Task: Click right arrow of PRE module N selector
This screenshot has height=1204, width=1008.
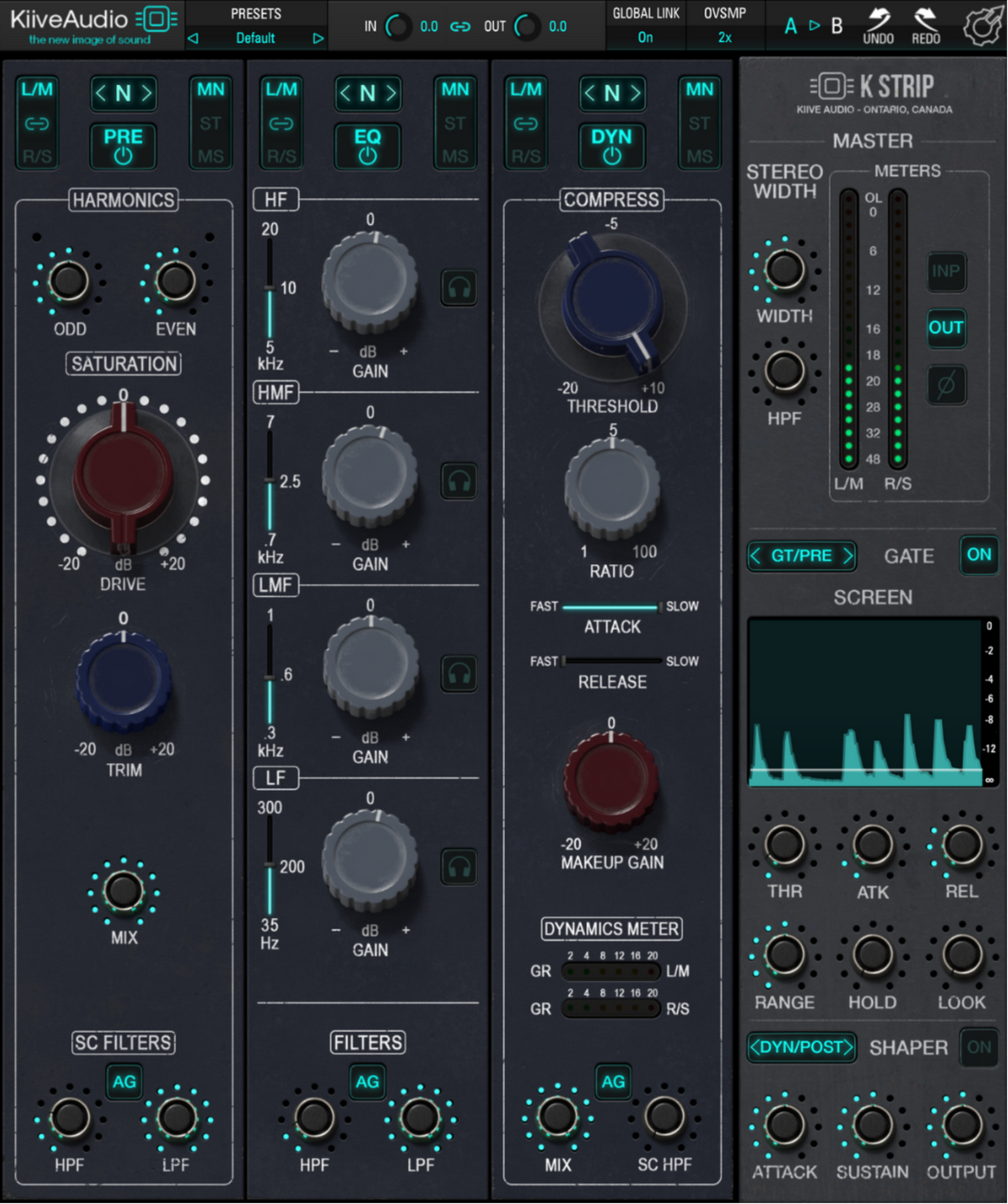Action: click(146, 93)
